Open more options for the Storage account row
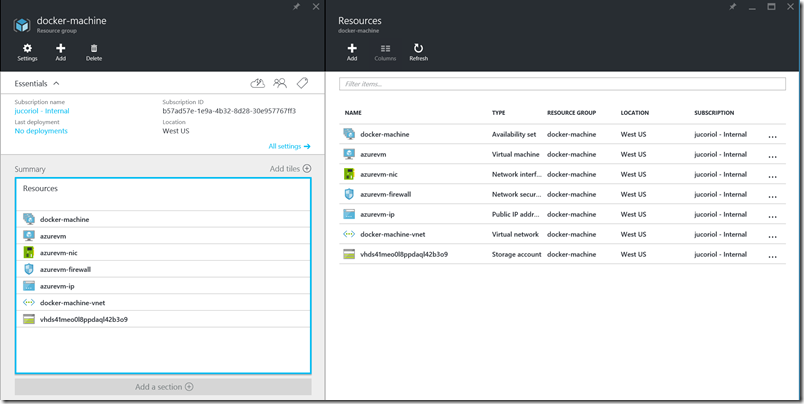804x404 pixels. pos(772,256)
